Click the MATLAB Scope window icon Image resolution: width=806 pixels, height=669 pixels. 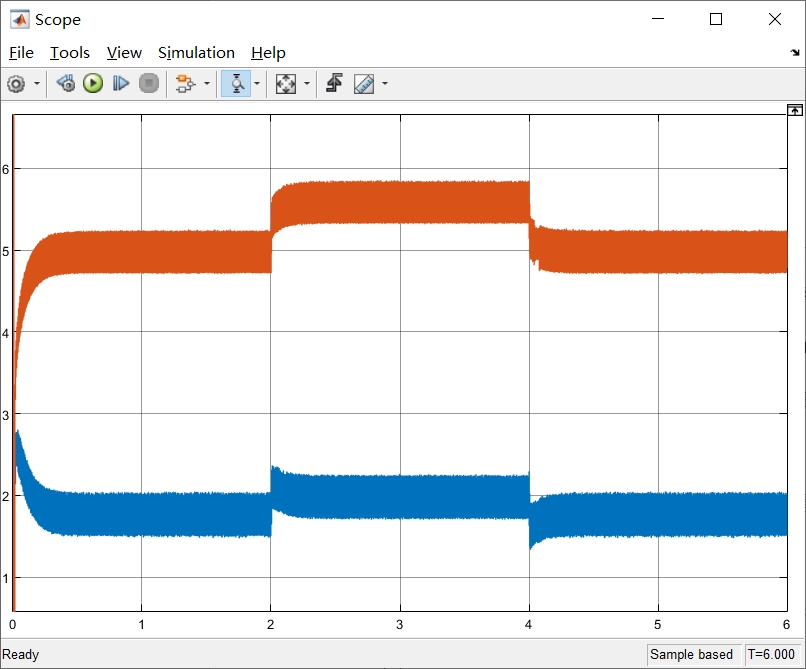click(20, 20)
